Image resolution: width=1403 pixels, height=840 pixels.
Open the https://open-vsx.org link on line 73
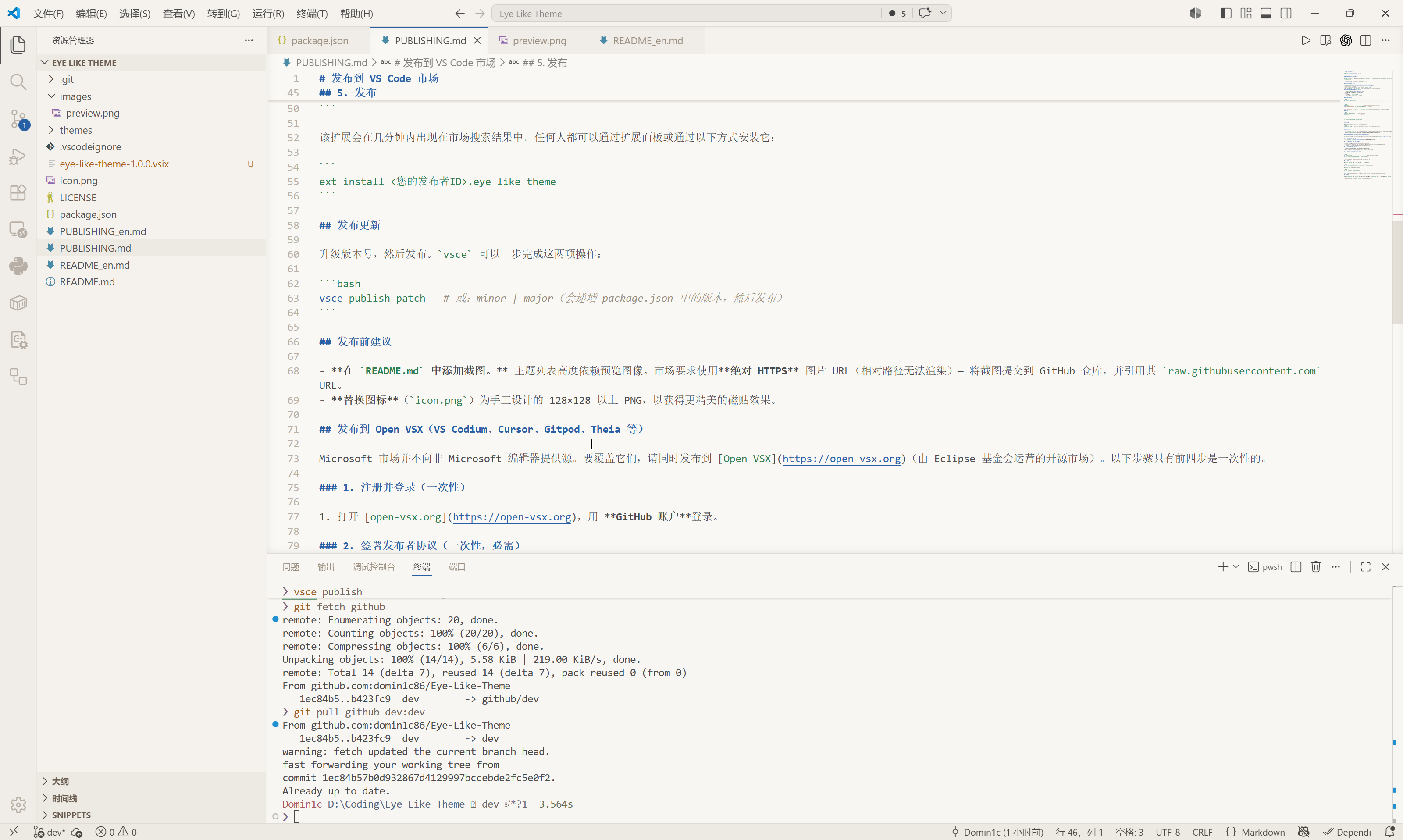coord(841,459)
